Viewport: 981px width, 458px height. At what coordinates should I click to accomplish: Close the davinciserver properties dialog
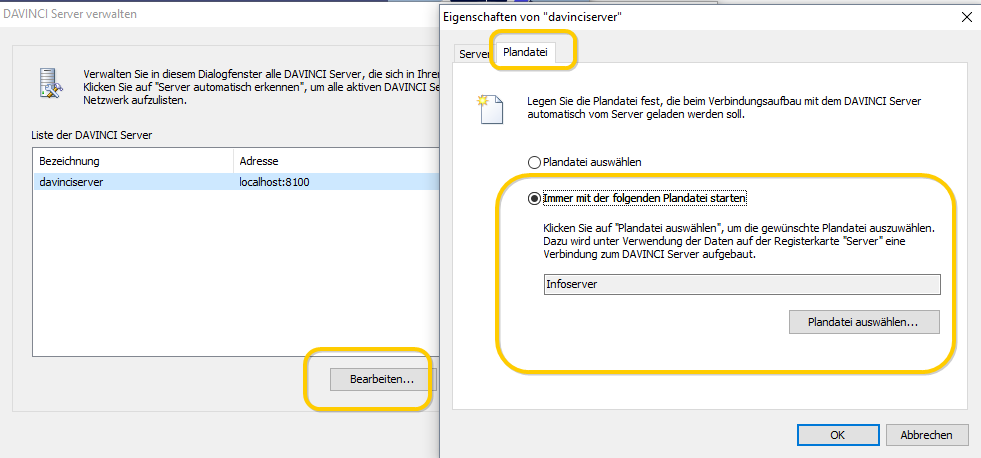966,17
